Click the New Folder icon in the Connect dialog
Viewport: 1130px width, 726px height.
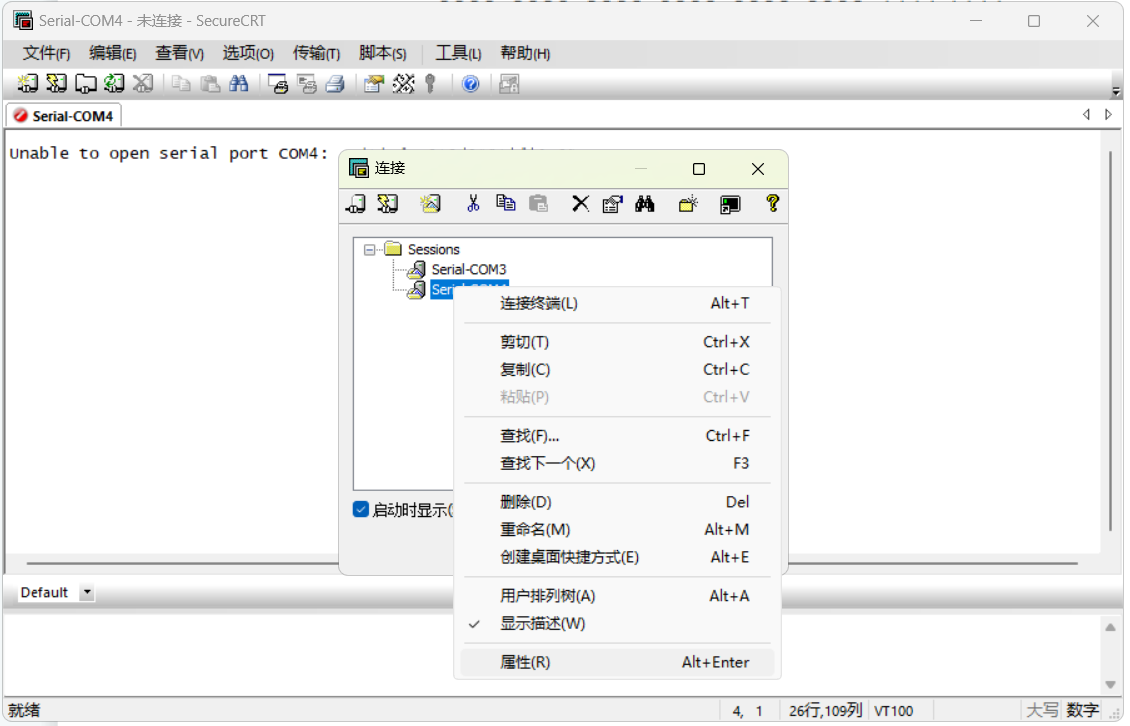688,204
